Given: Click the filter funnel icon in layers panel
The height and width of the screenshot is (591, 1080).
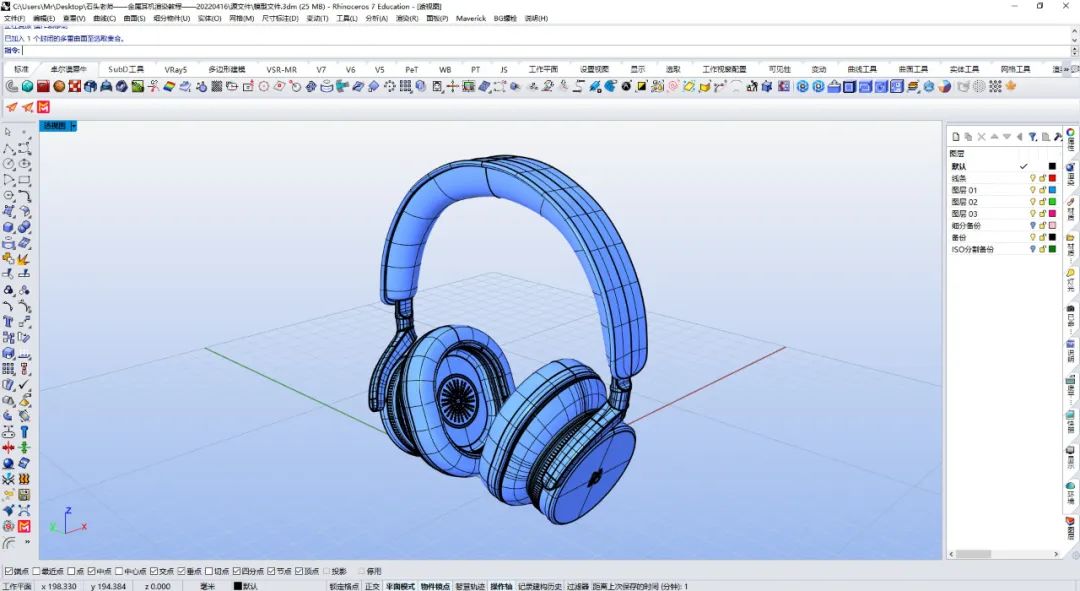Looking at the screenshot, I should pos(1032,137).
